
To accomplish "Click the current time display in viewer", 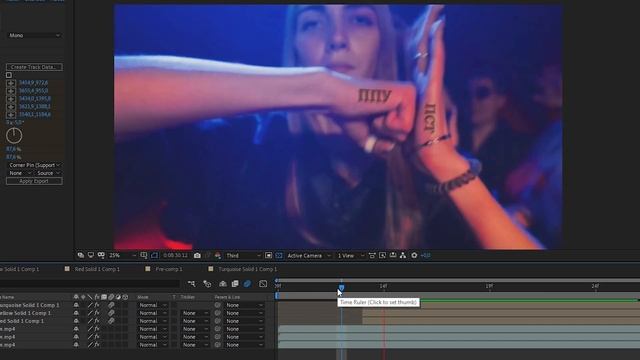I will coord(176,256).
